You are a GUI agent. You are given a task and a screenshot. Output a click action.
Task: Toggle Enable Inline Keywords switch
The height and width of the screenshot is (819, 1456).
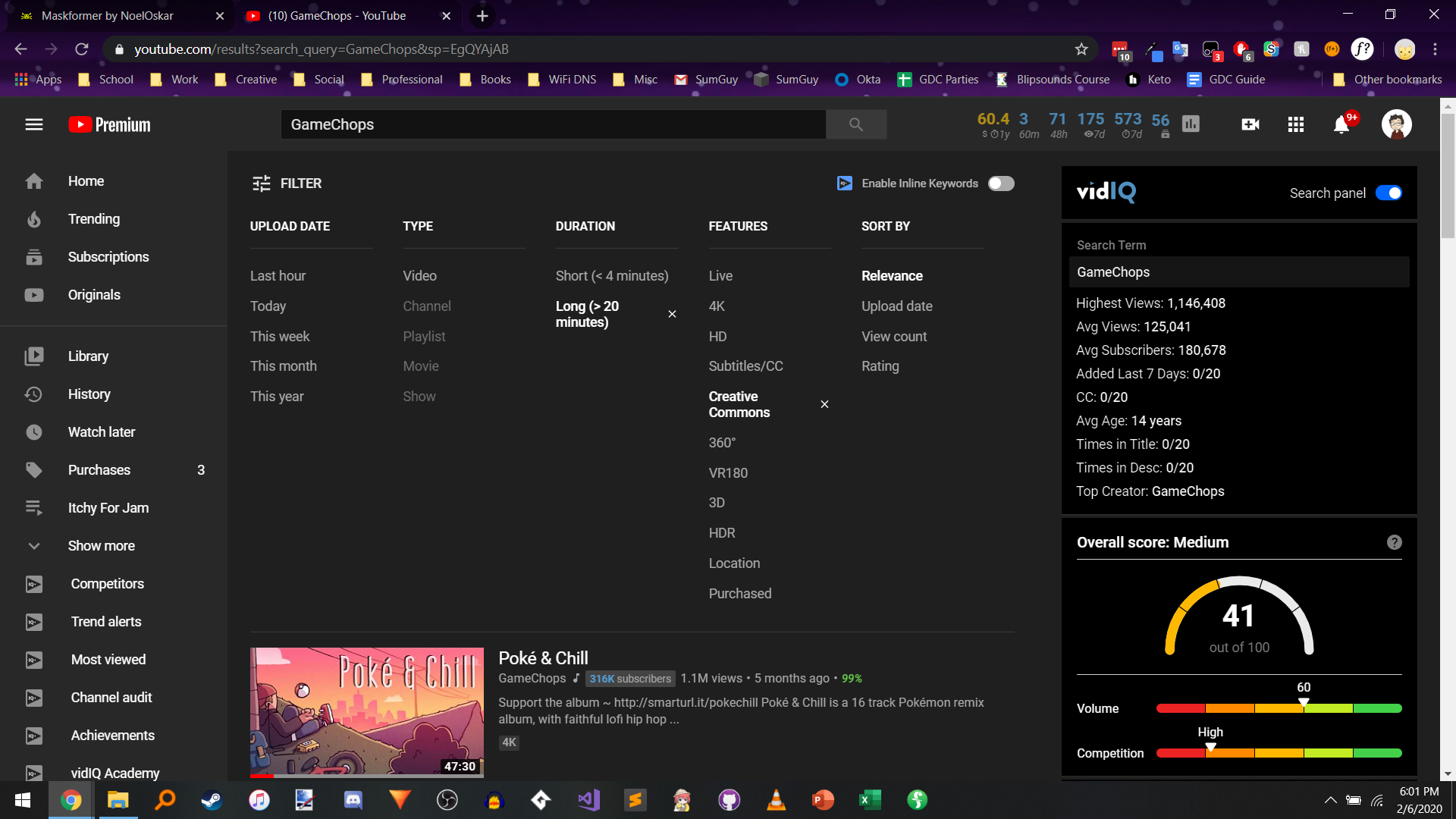[x=1001, y=184]
